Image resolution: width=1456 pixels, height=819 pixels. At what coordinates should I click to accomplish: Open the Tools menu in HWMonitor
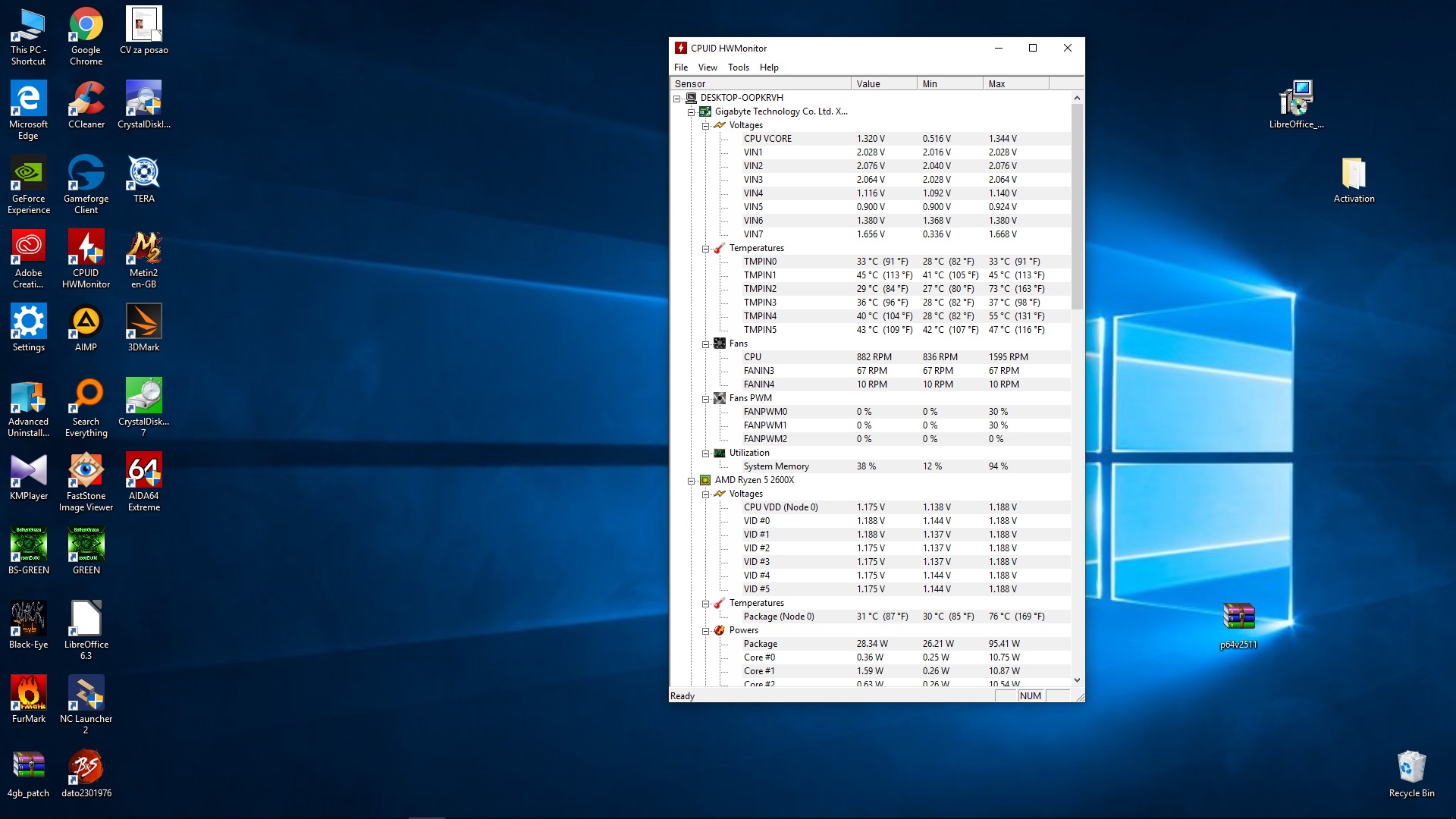(x=739, y=67)
